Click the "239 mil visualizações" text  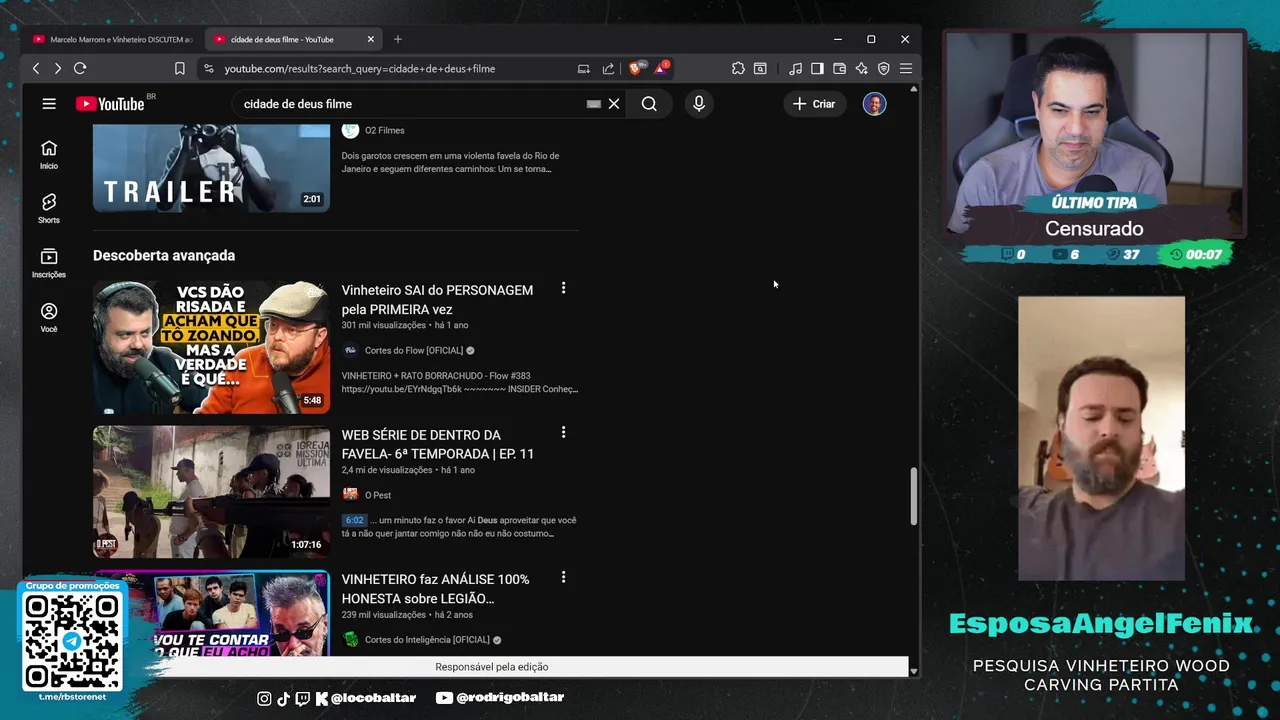383,615
